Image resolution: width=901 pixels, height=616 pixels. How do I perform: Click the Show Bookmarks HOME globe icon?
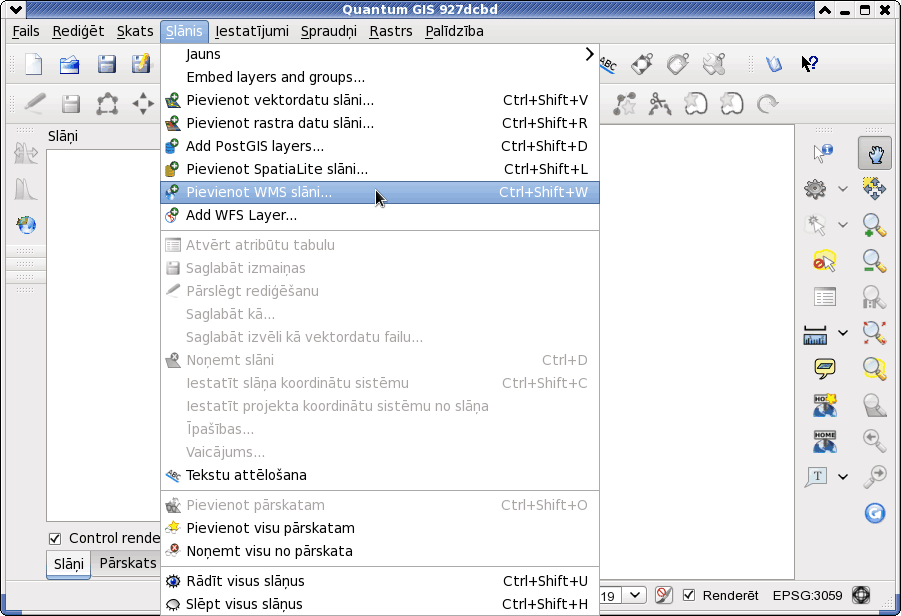(825, 441)
